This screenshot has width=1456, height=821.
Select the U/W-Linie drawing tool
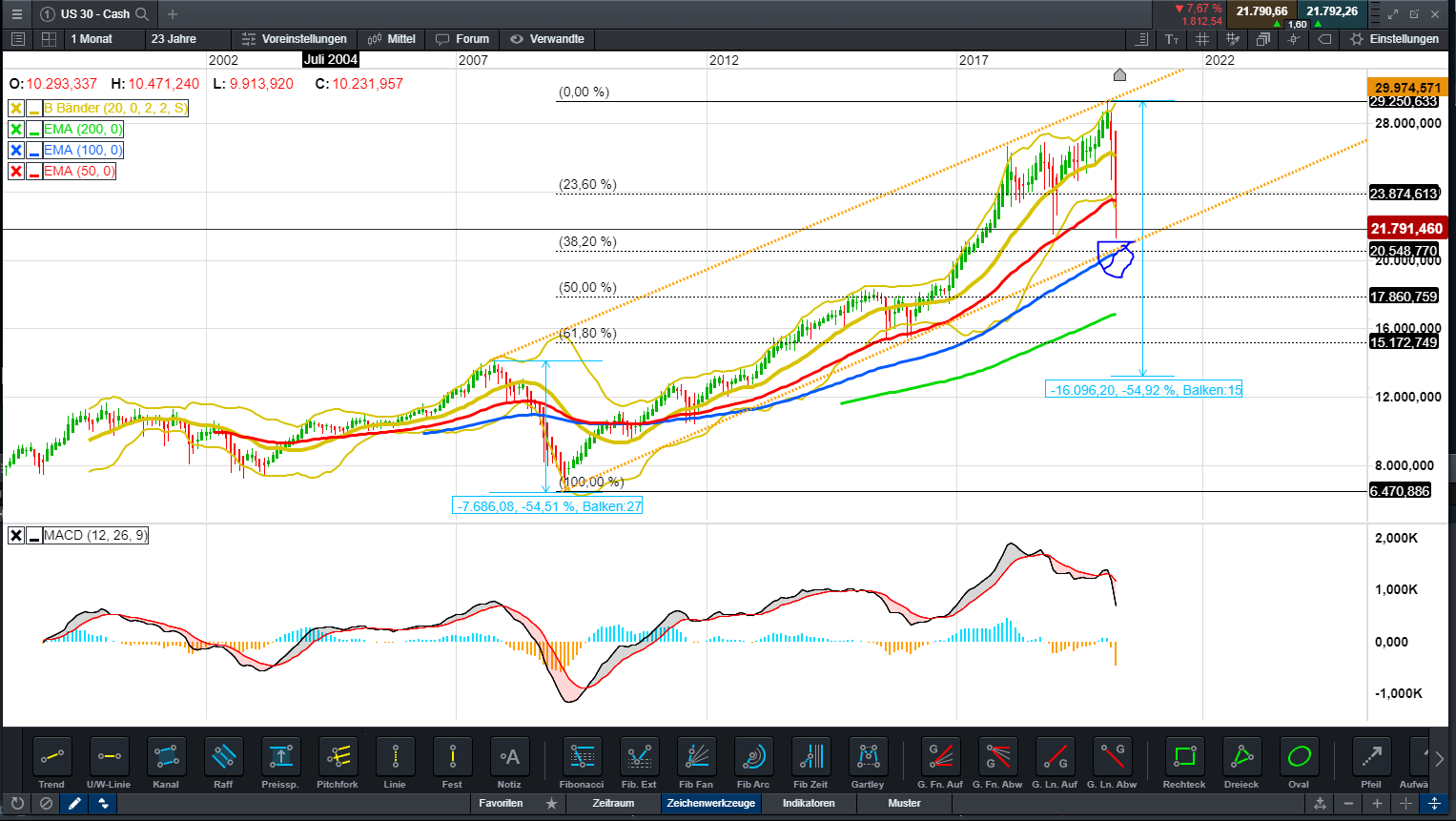click(109, 757)
